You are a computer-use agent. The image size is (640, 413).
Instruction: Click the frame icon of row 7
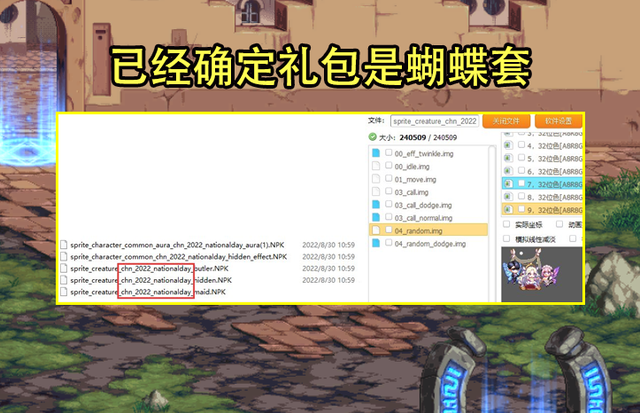pyautogui.click(x=507, y=185)
